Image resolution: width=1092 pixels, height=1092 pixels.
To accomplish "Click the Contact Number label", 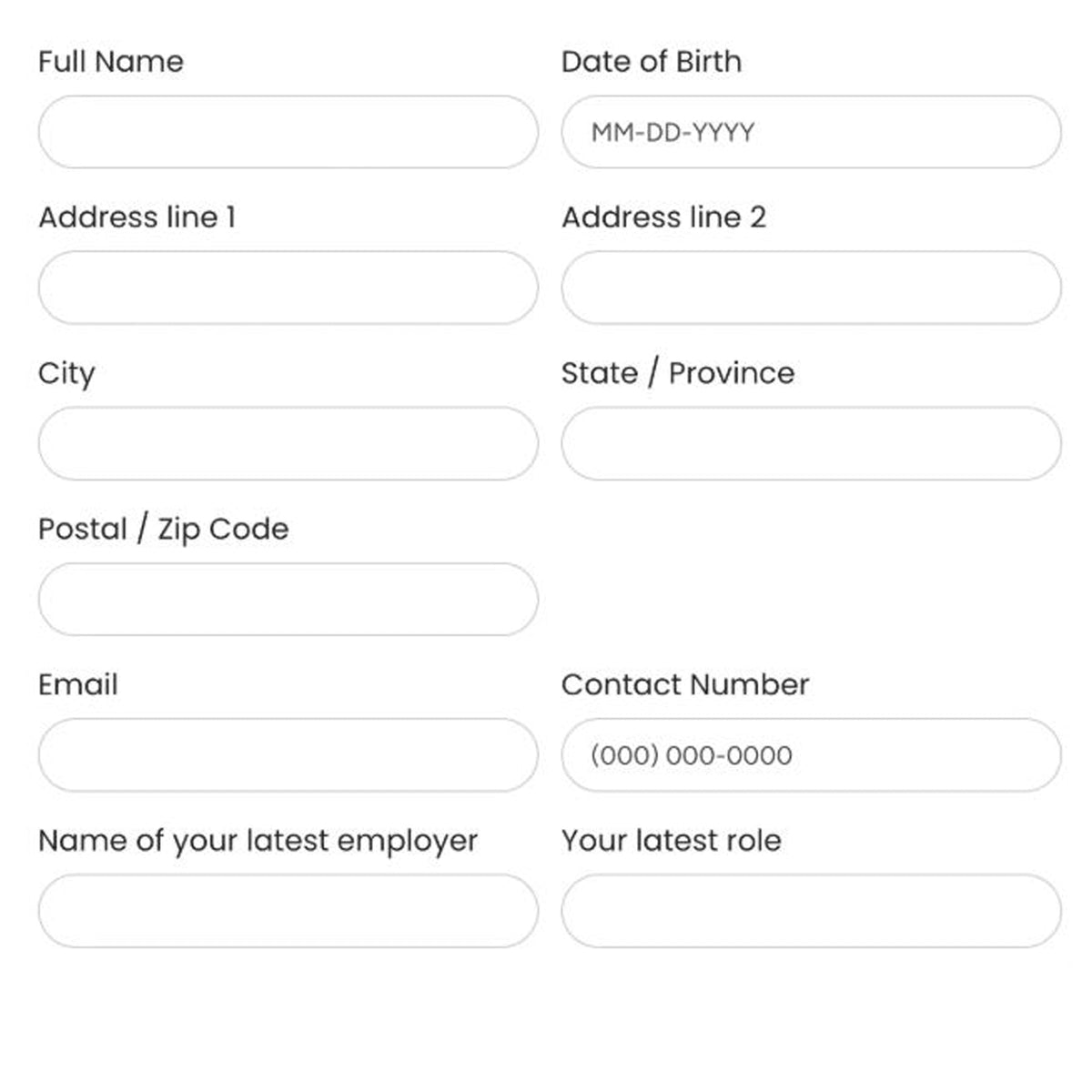I will tap(685, 684).
